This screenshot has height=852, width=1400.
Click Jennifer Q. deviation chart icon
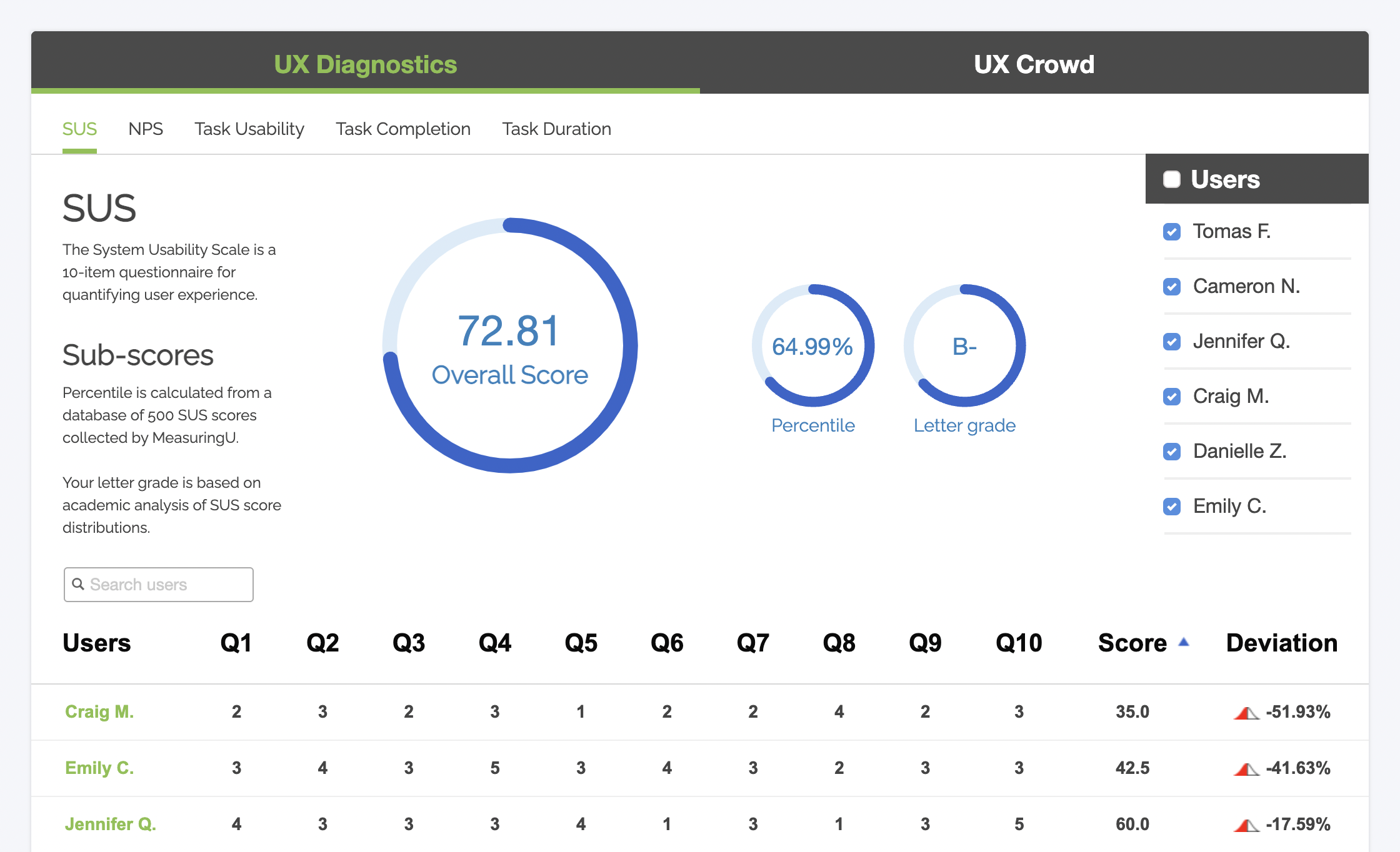[1246, 825]
